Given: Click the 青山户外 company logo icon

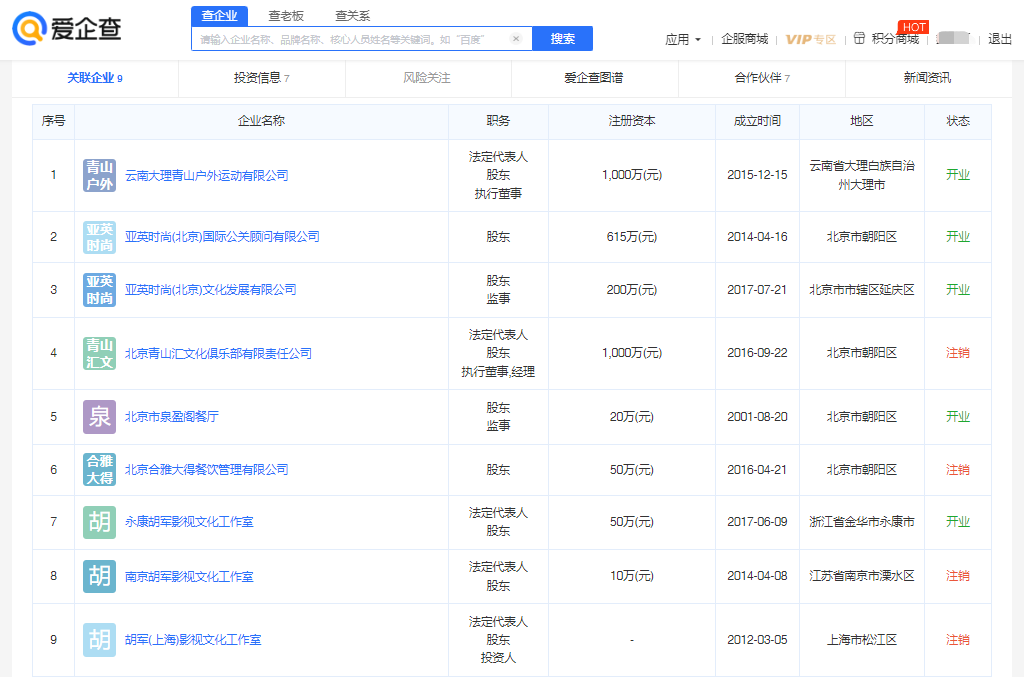Looking at the screenshot, I should (99, 175).
